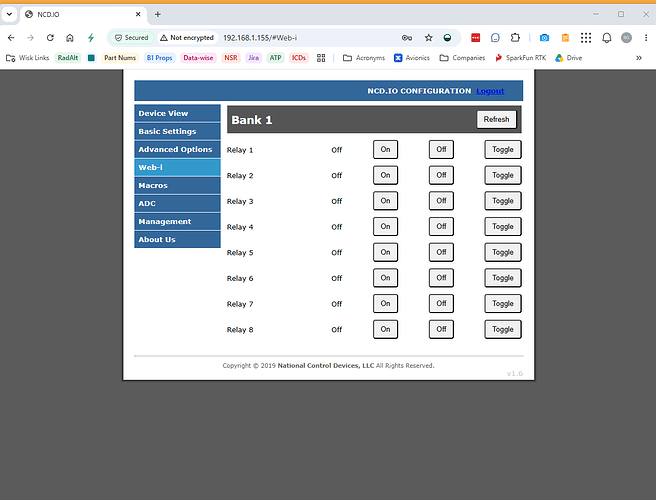Turn Relay 2 off
Screen dimensions: 656x500
[x=441, y=175]
